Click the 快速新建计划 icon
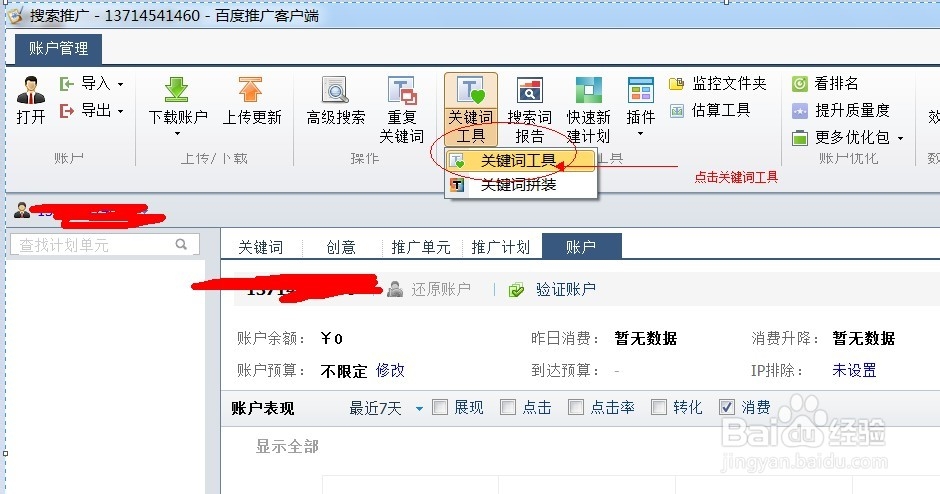 588,91
